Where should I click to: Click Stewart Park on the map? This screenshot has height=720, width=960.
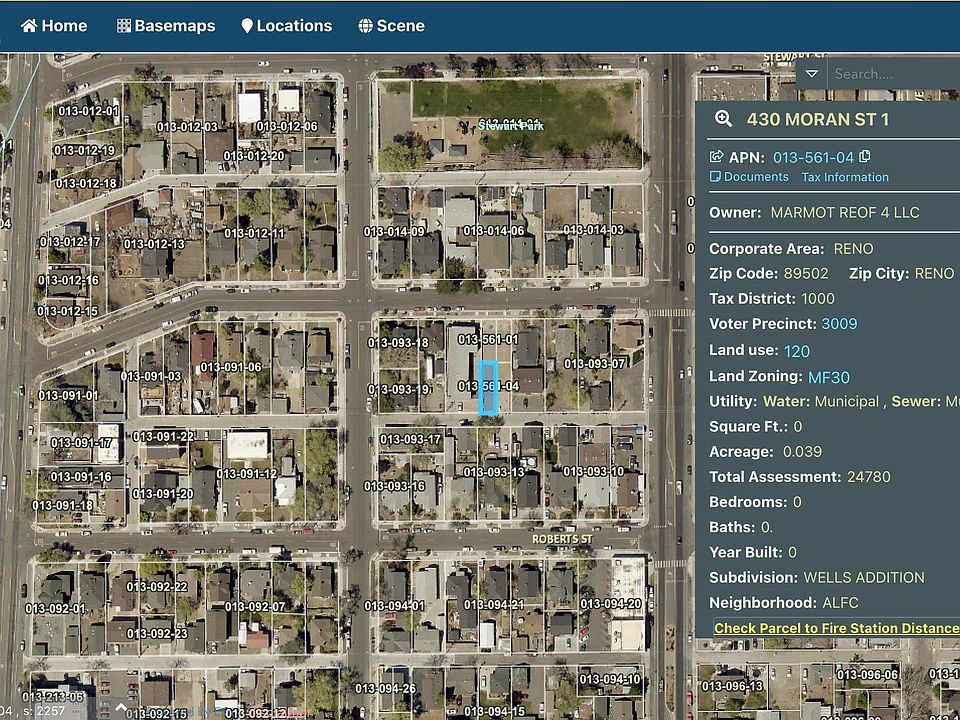coord(510,125)
